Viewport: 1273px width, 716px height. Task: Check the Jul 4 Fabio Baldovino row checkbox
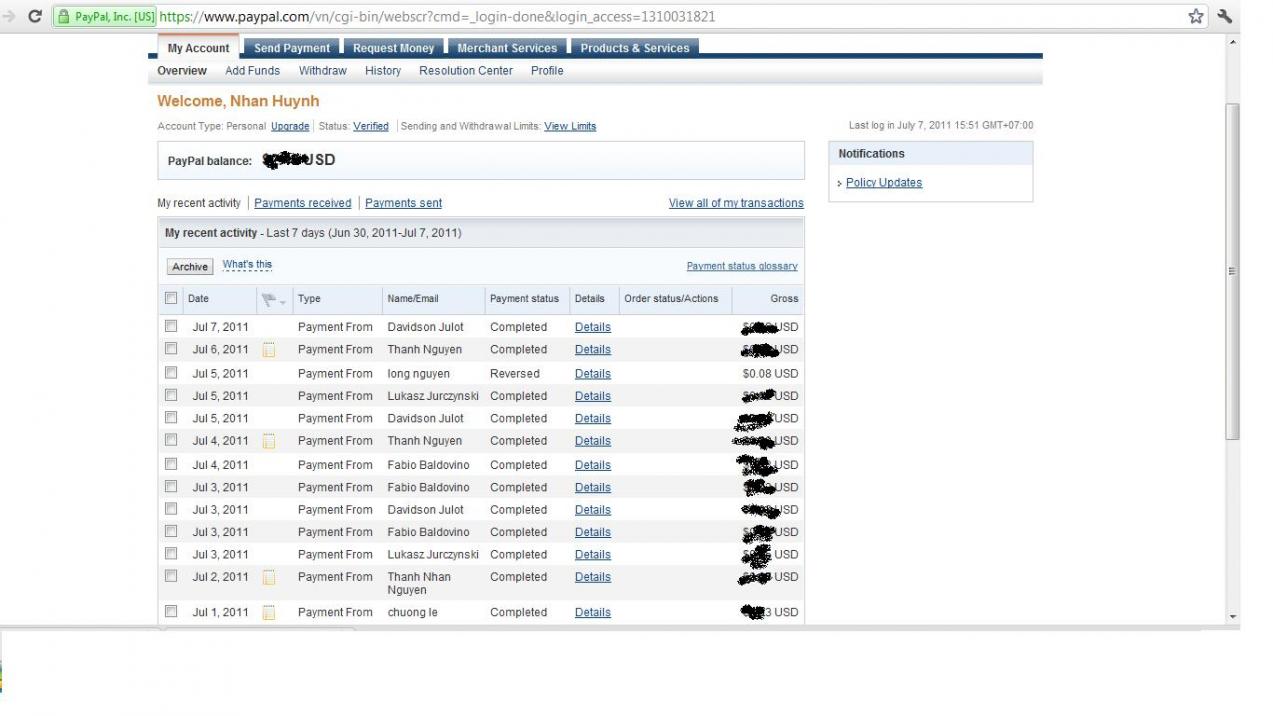(171, 464)
